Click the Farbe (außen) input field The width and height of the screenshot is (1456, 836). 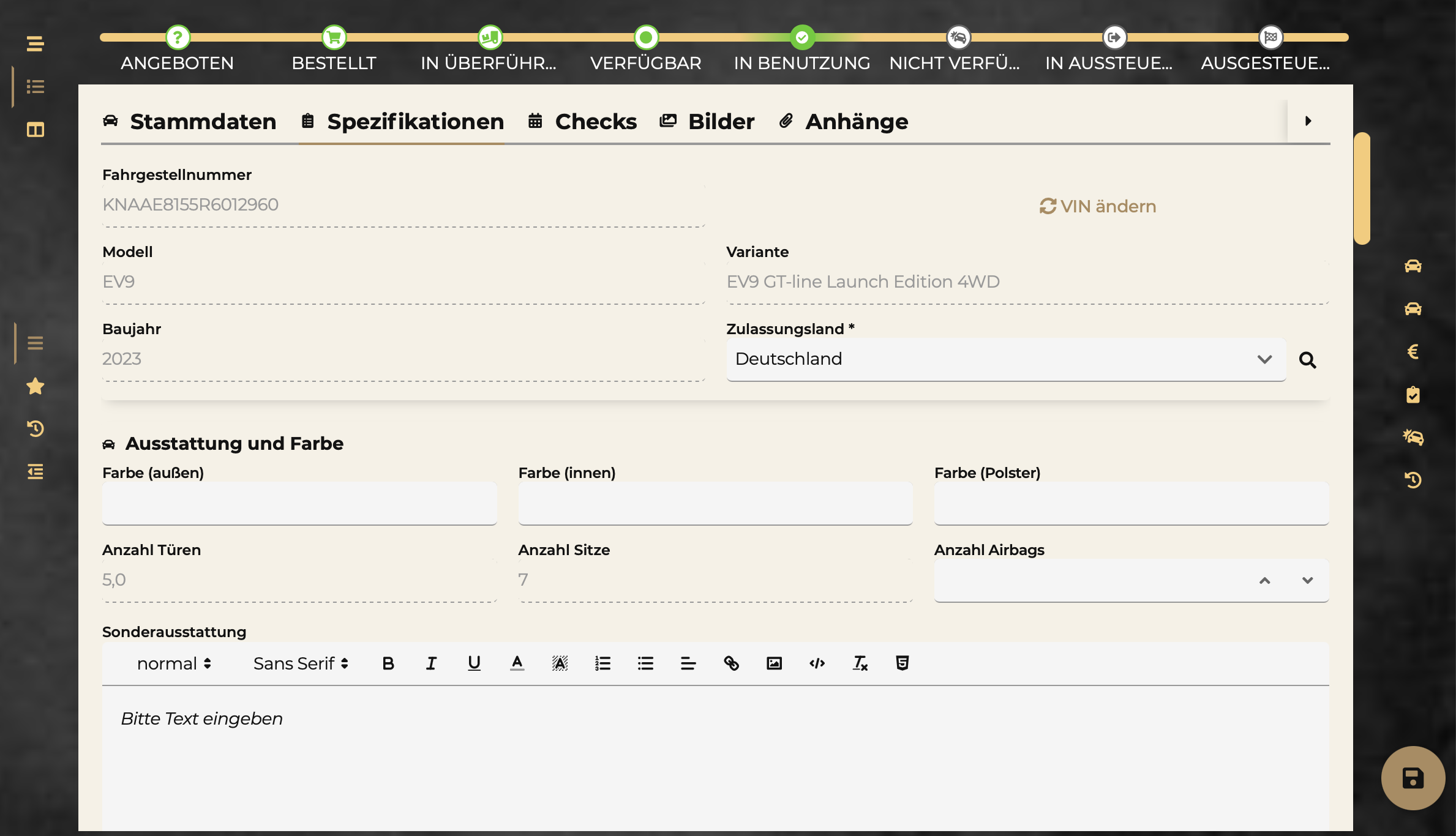pos(299,503)
